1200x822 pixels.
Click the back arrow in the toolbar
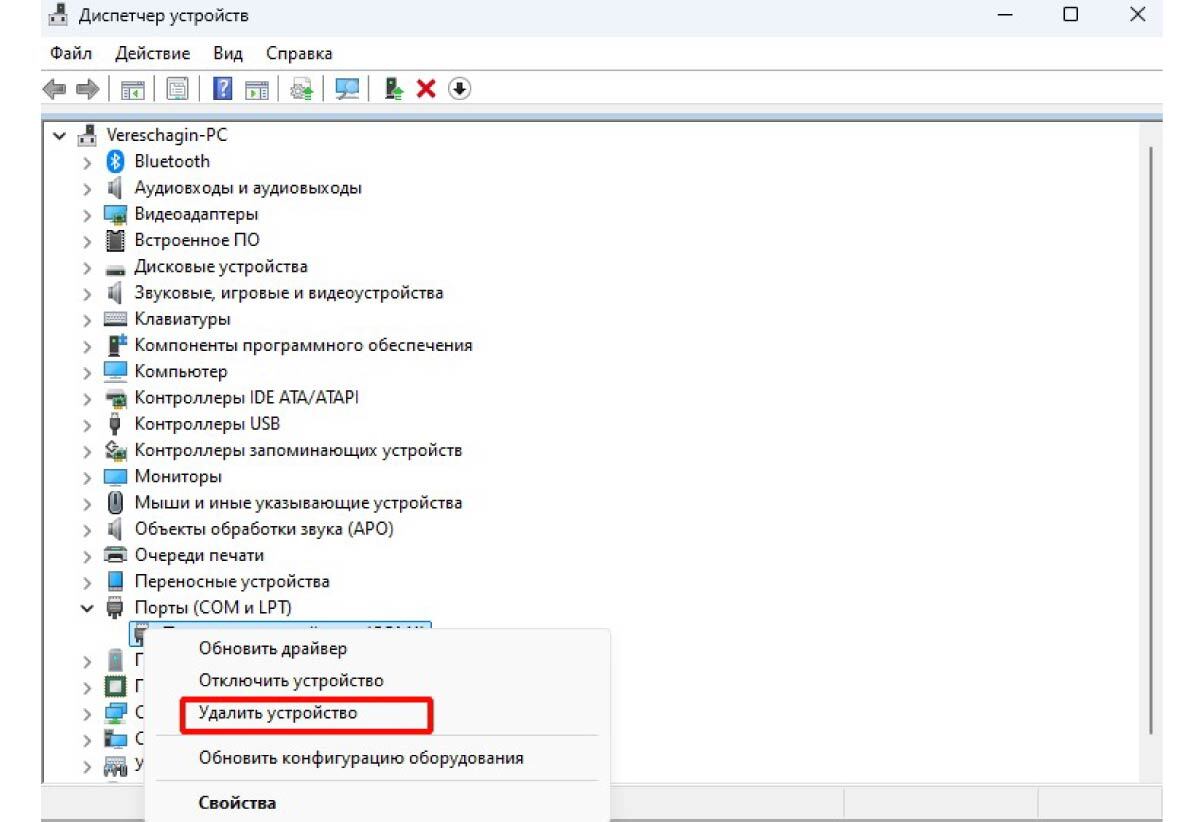click(54, 90)
